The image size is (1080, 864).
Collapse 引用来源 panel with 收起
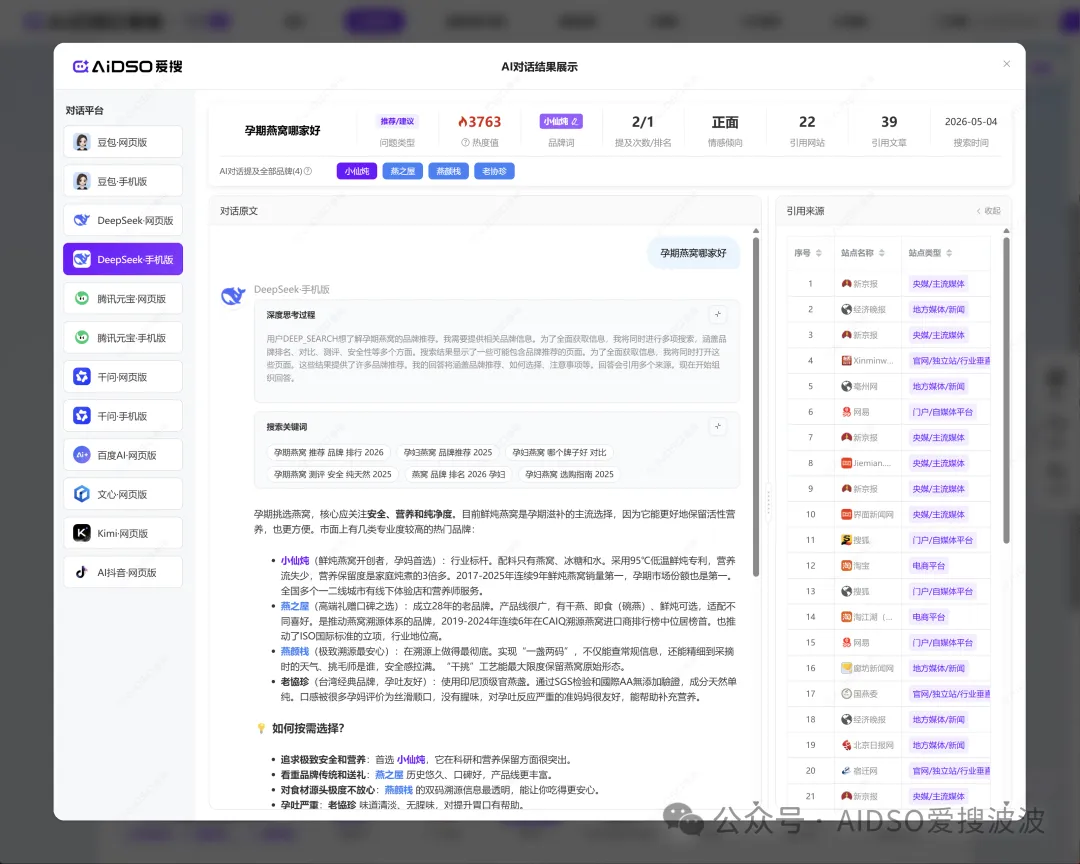988,211
